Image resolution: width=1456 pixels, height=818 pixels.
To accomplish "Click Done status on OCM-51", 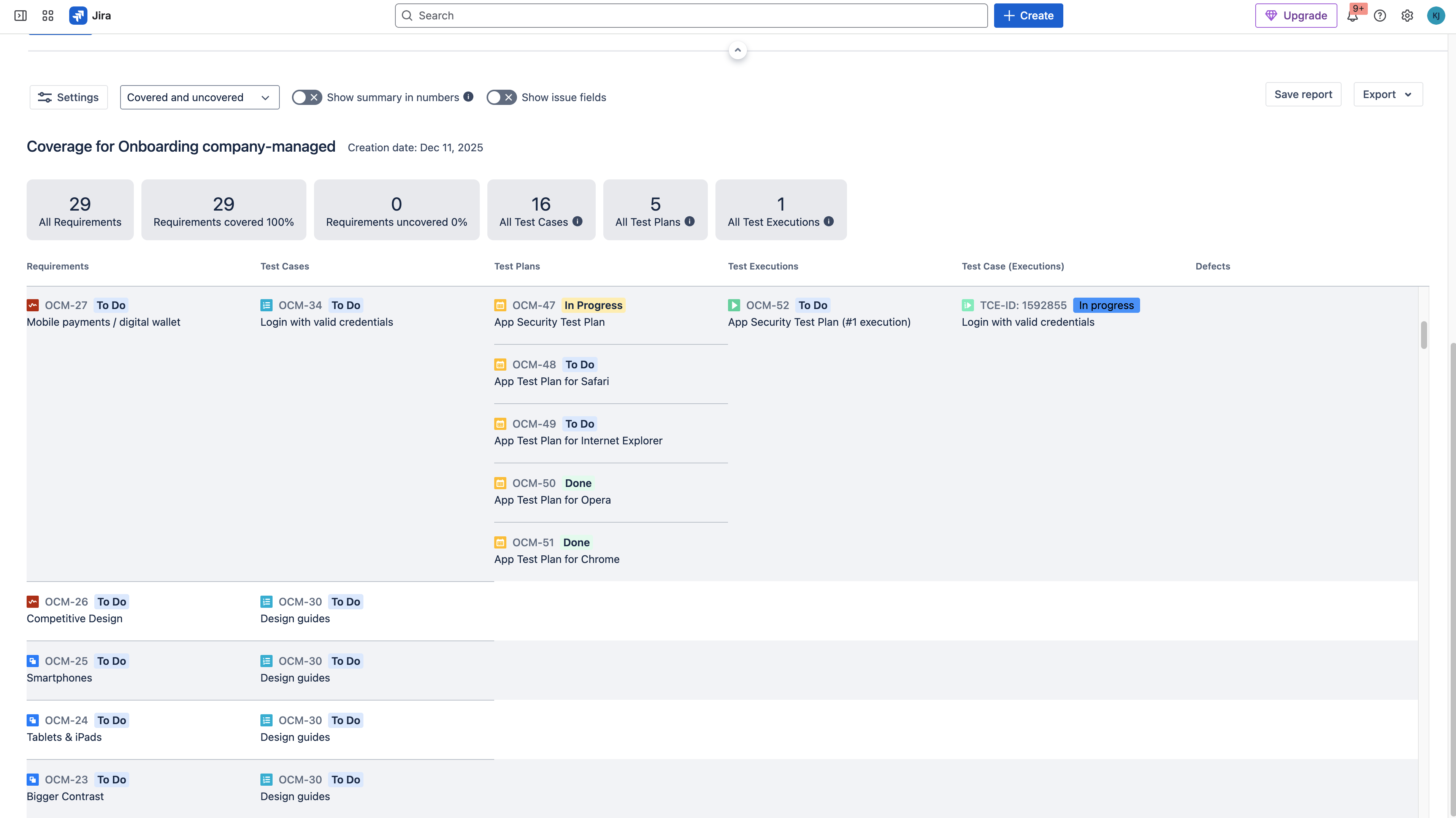I will (x=576, y=543).
